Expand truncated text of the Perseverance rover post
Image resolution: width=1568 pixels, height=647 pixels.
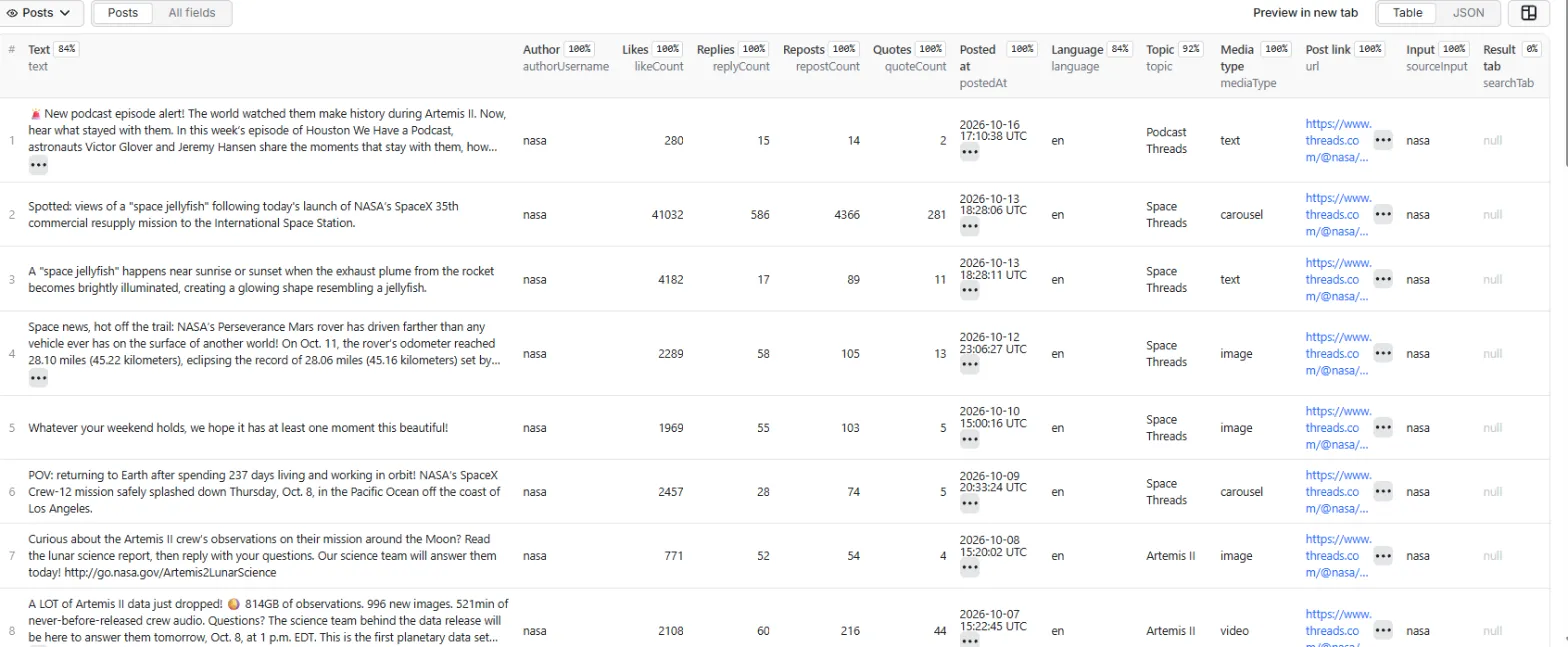pyautogui.click(x=38, y=378)
